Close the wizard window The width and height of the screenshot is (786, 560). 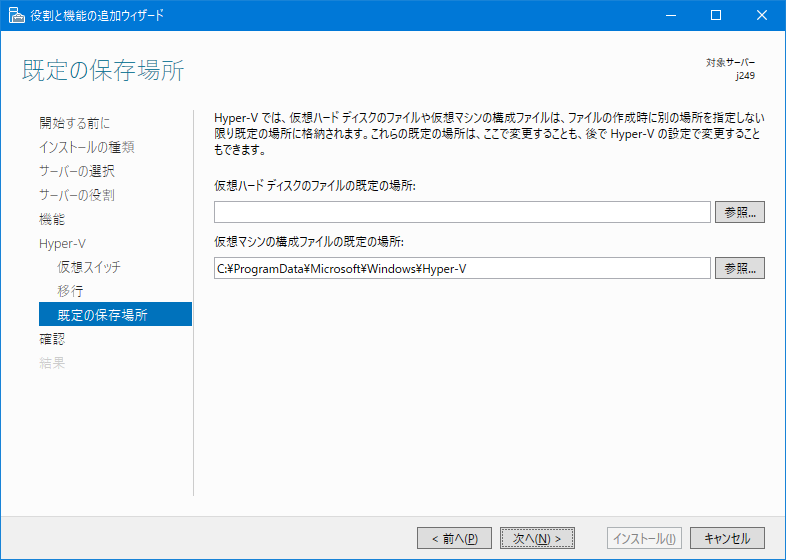(x=762, y=15)
